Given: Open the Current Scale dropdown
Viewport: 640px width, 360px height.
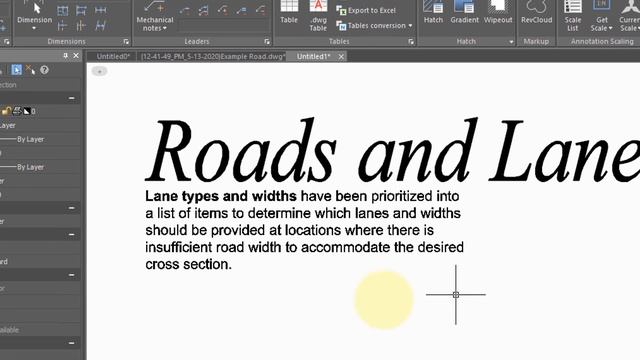Looking at the screenshot, I should (630, 16).
